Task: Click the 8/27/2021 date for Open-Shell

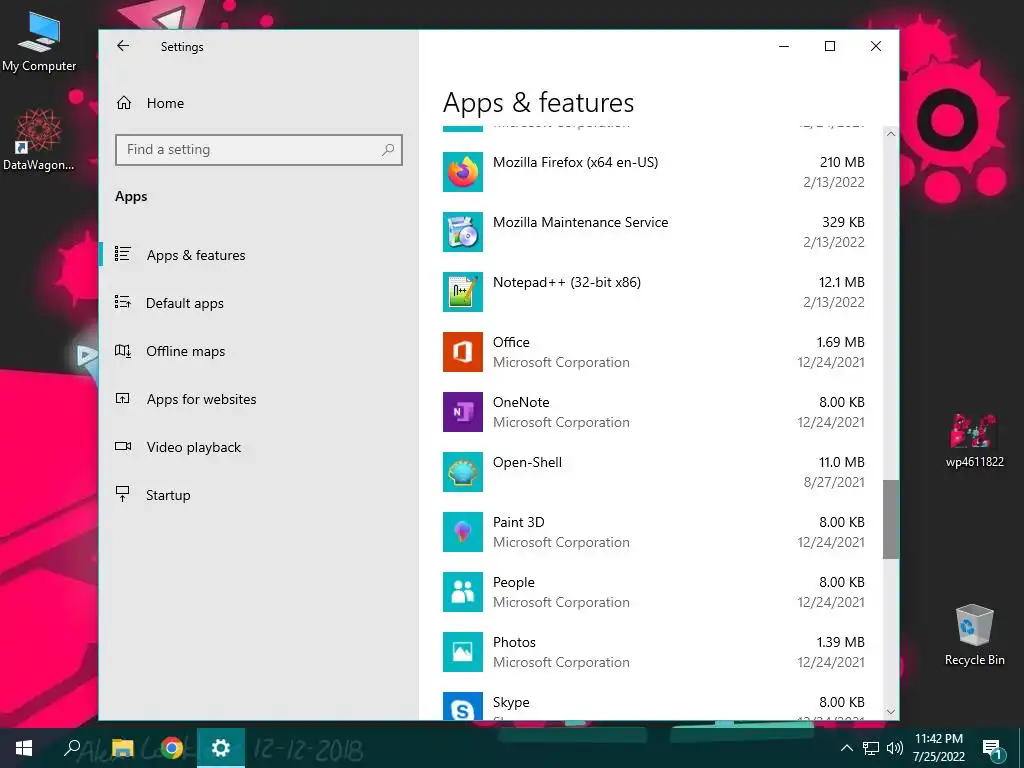Action: click(834, 482)
